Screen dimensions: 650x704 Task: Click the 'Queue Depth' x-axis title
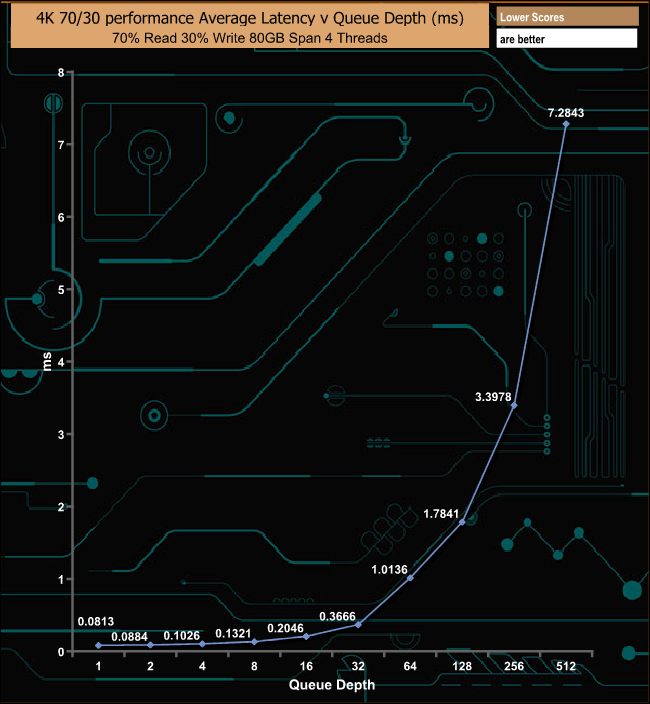(x=332, y=685)
